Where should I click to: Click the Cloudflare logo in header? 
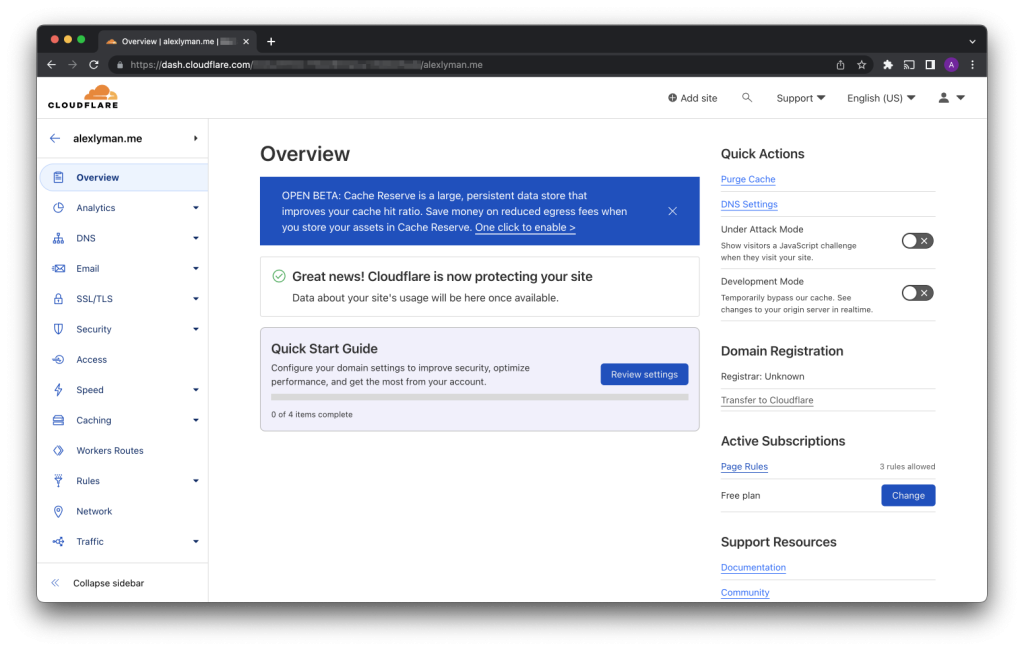[83, 97]
